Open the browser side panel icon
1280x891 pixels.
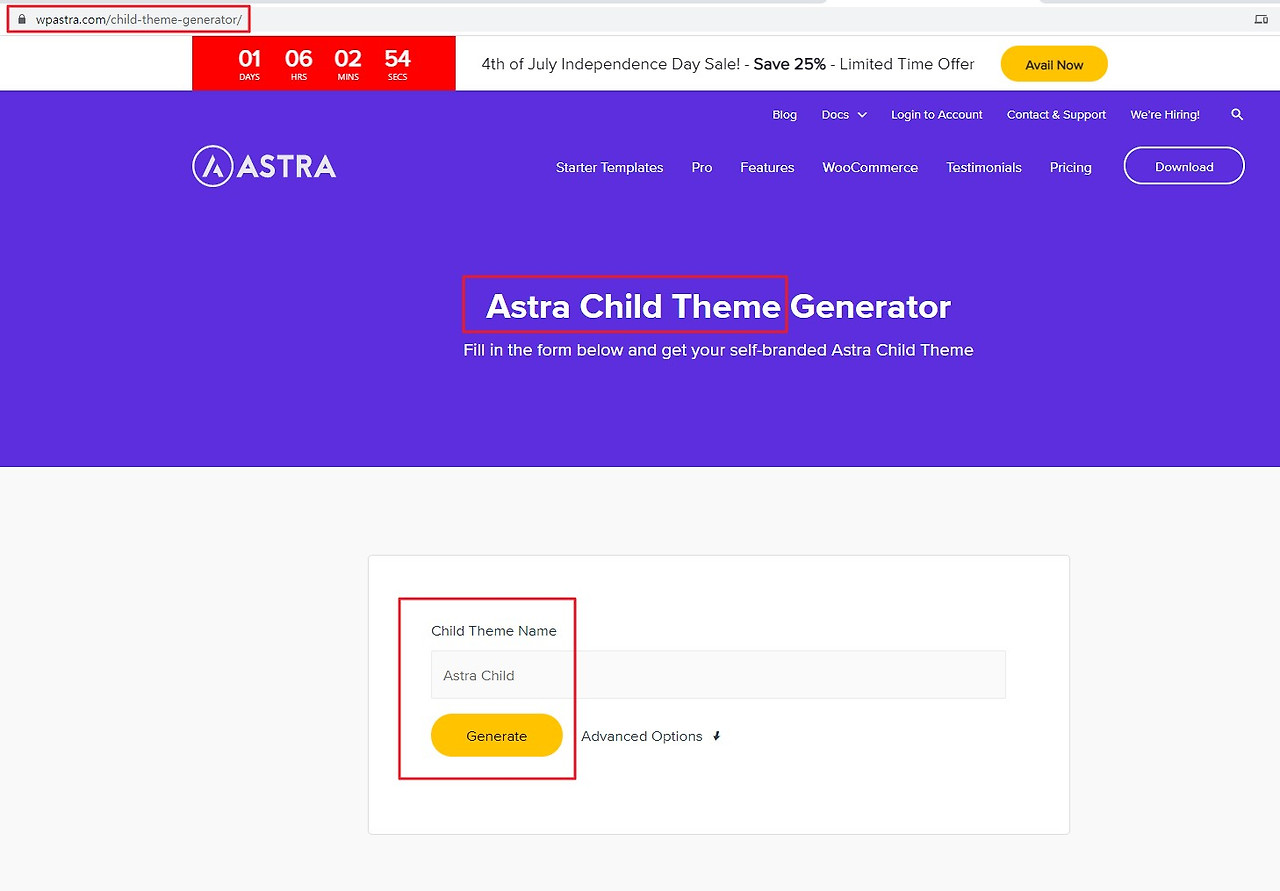pyautogui.click(x=1261, y=17)
